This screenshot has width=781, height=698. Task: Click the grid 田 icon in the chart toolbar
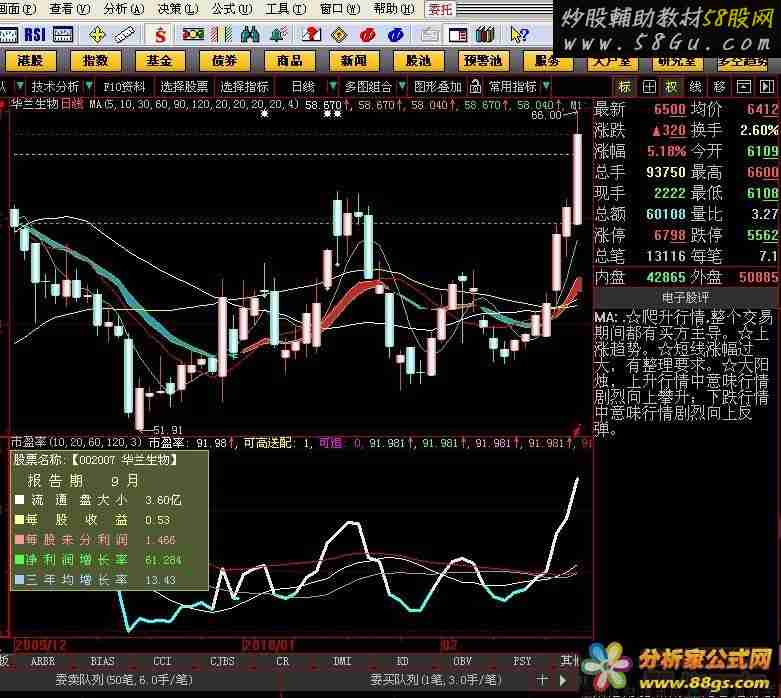click(649, 87)
